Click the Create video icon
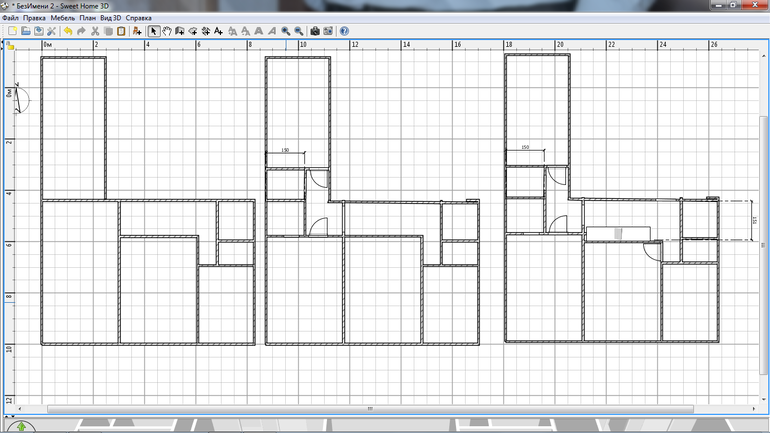This screenshot has width=770, height=433. (328, 31)
